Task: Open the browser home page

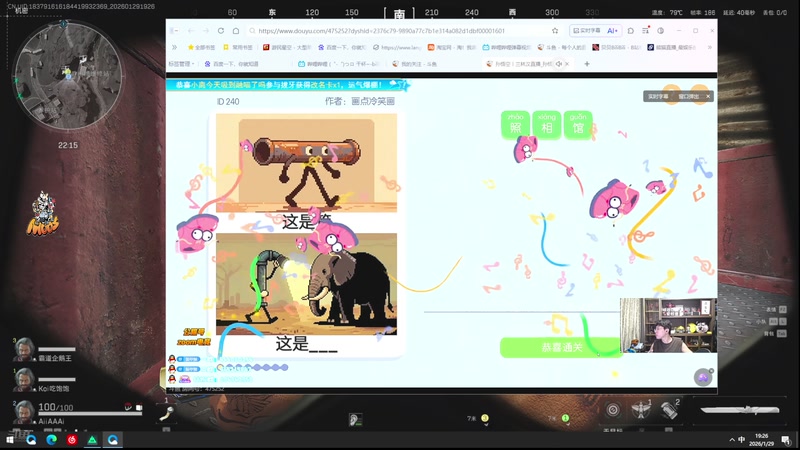Action: 236,31
